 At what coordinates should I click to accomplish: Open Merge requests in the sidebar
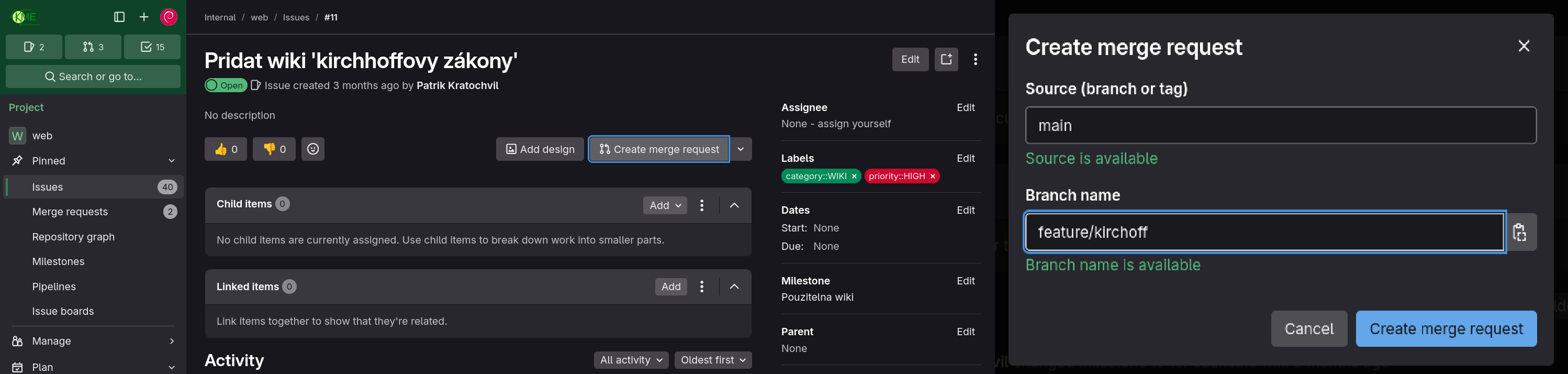pos(70,212)
